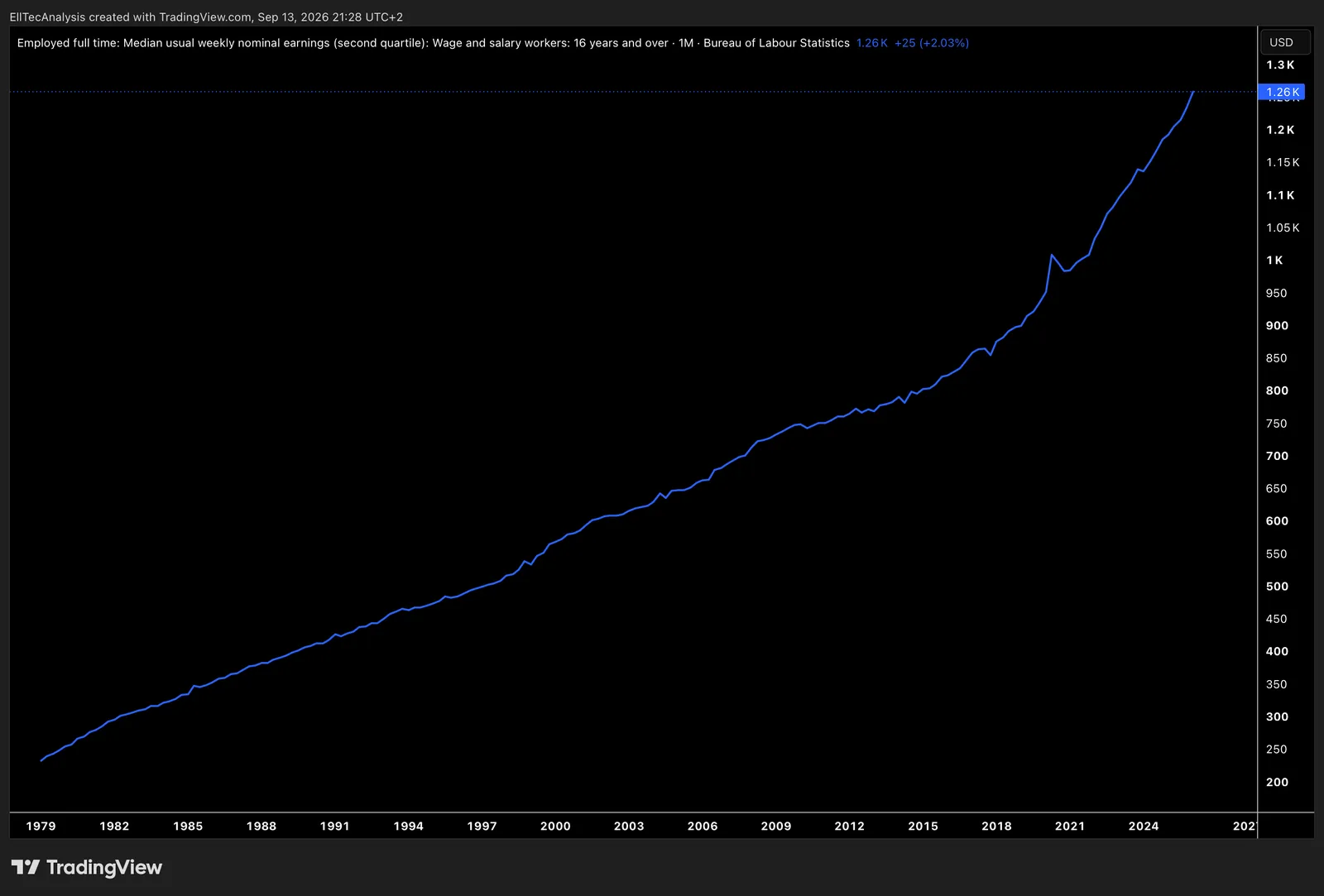This screenshot has height=896, width=1324.
Task: Click the 2003 time axis label
Action: 629,826
